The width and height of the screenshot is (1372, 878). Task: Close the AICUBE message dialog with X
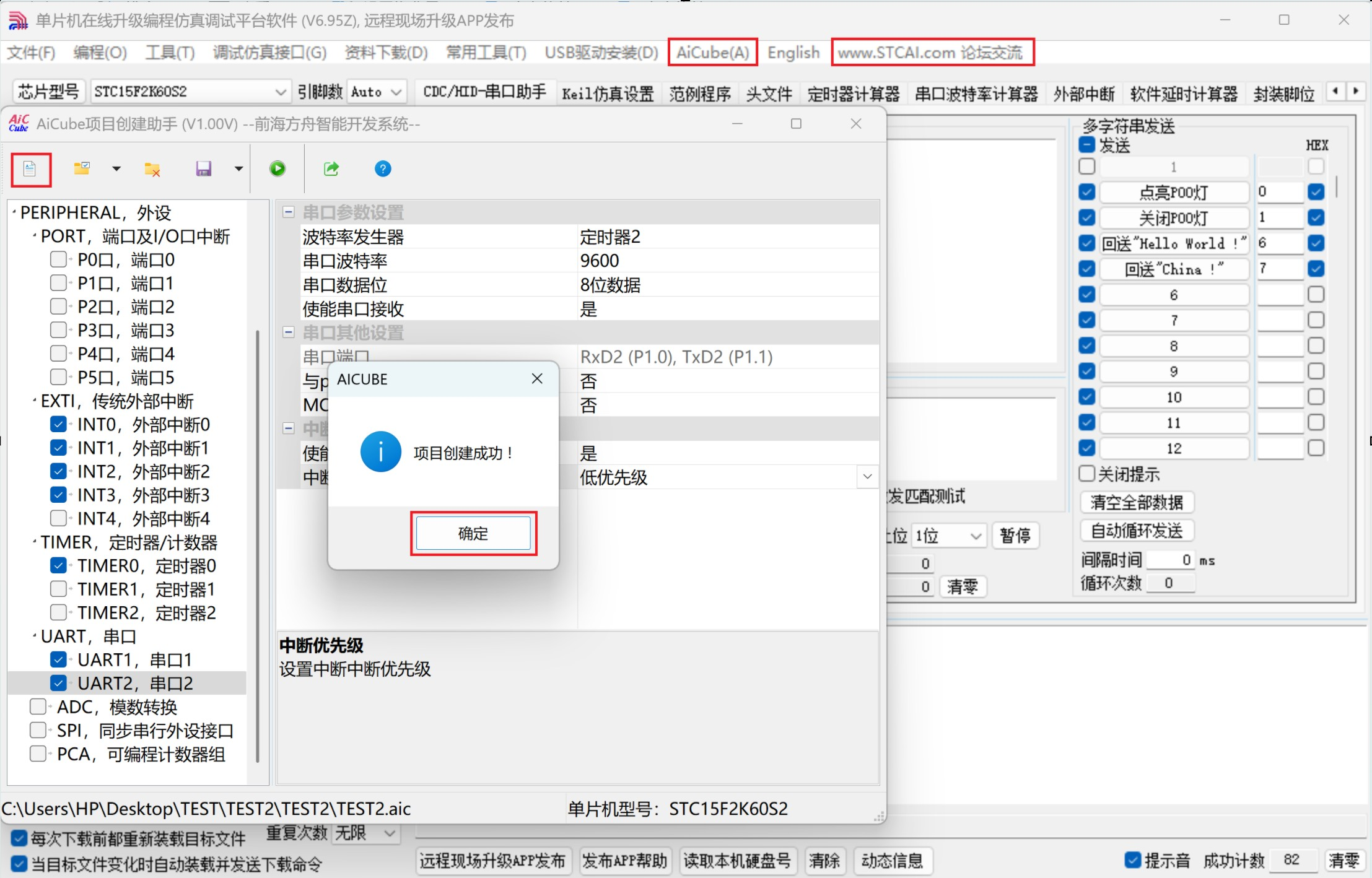[x=537, y=378]
